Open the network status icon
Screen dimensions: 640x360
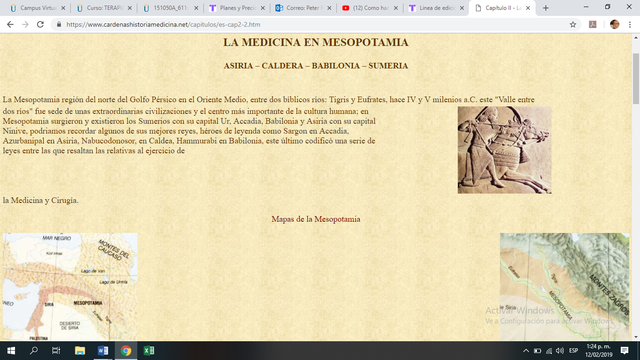click(549, 351)
